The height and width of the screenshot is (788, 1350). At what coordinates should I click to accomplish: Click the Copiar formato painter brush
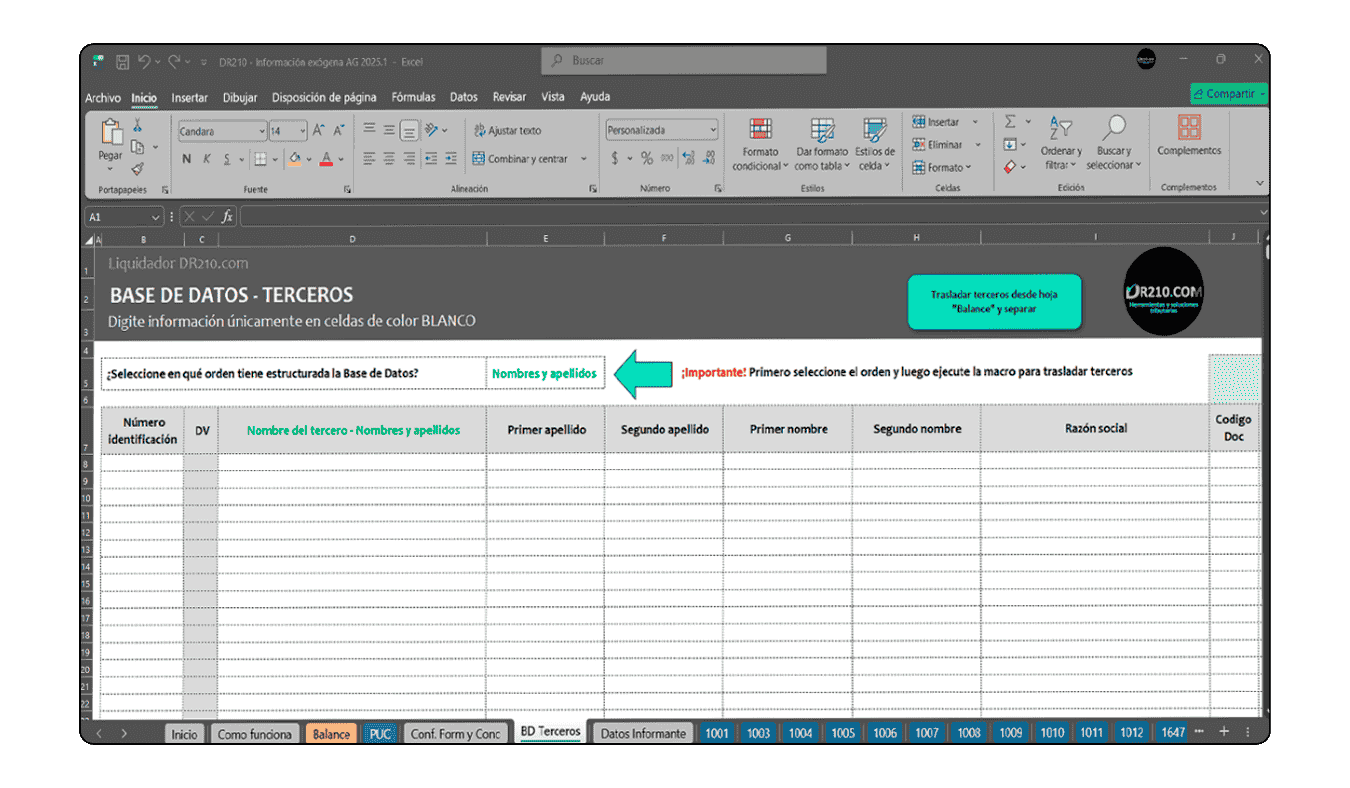pos(137,170)
